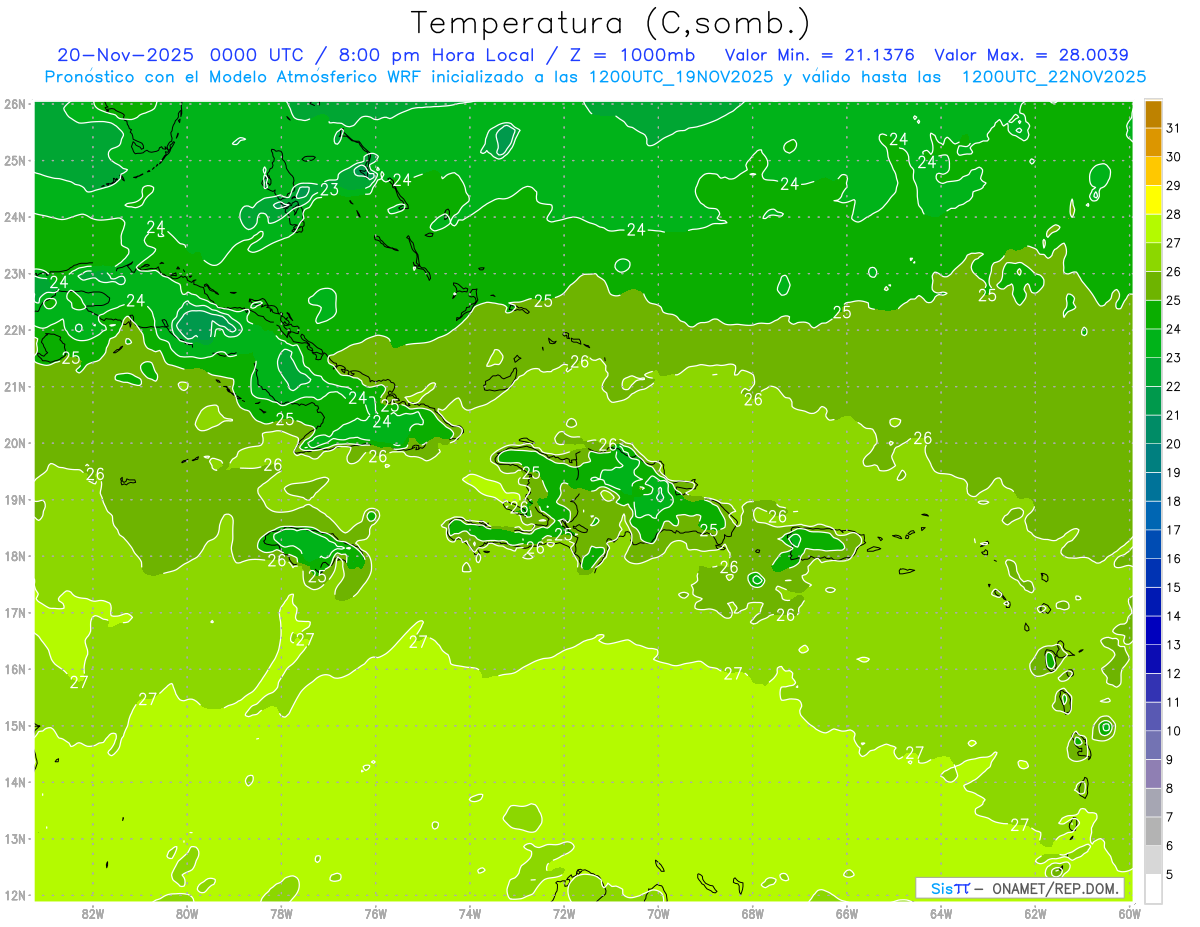Click the 70W longitude axis label
1200x927 pixels.
(x=658, y=913)
